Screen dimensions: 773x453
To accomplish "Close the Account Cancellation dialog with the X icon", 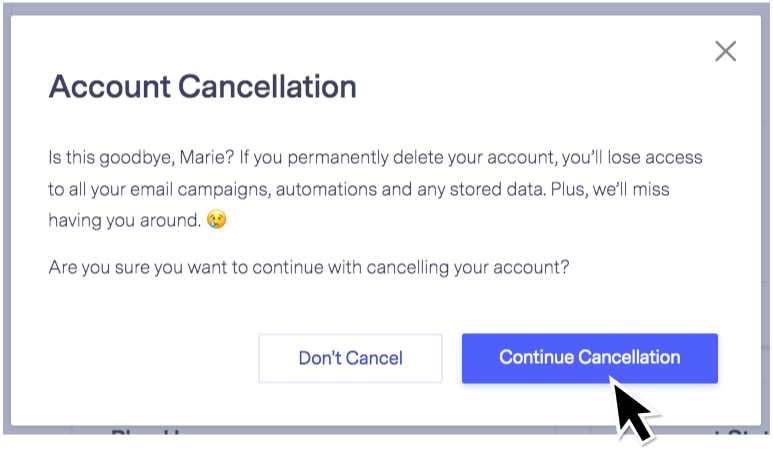I will pos(726,51).
